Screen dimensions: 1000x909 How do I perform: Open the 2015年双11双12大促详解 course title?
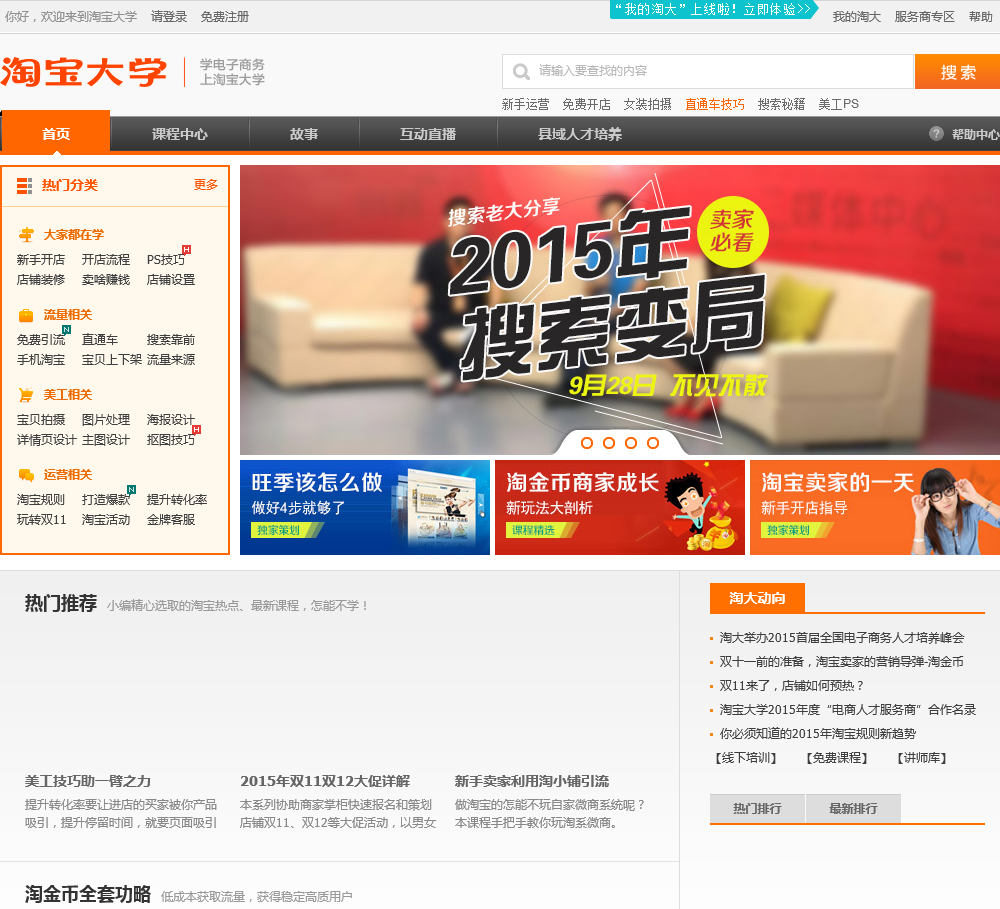(x=325, y=781)
